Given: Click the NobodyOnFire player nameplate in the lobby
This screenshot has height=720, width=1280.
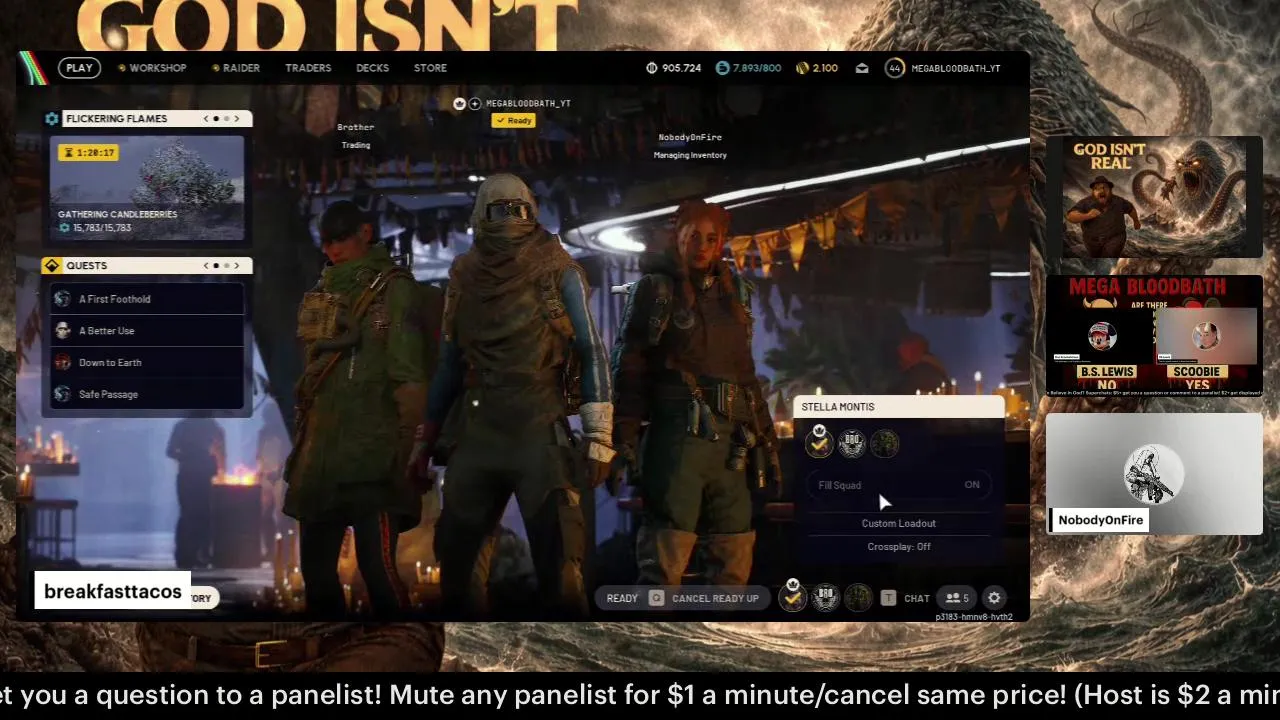Looking at the screenshot, I should point(690,137).
